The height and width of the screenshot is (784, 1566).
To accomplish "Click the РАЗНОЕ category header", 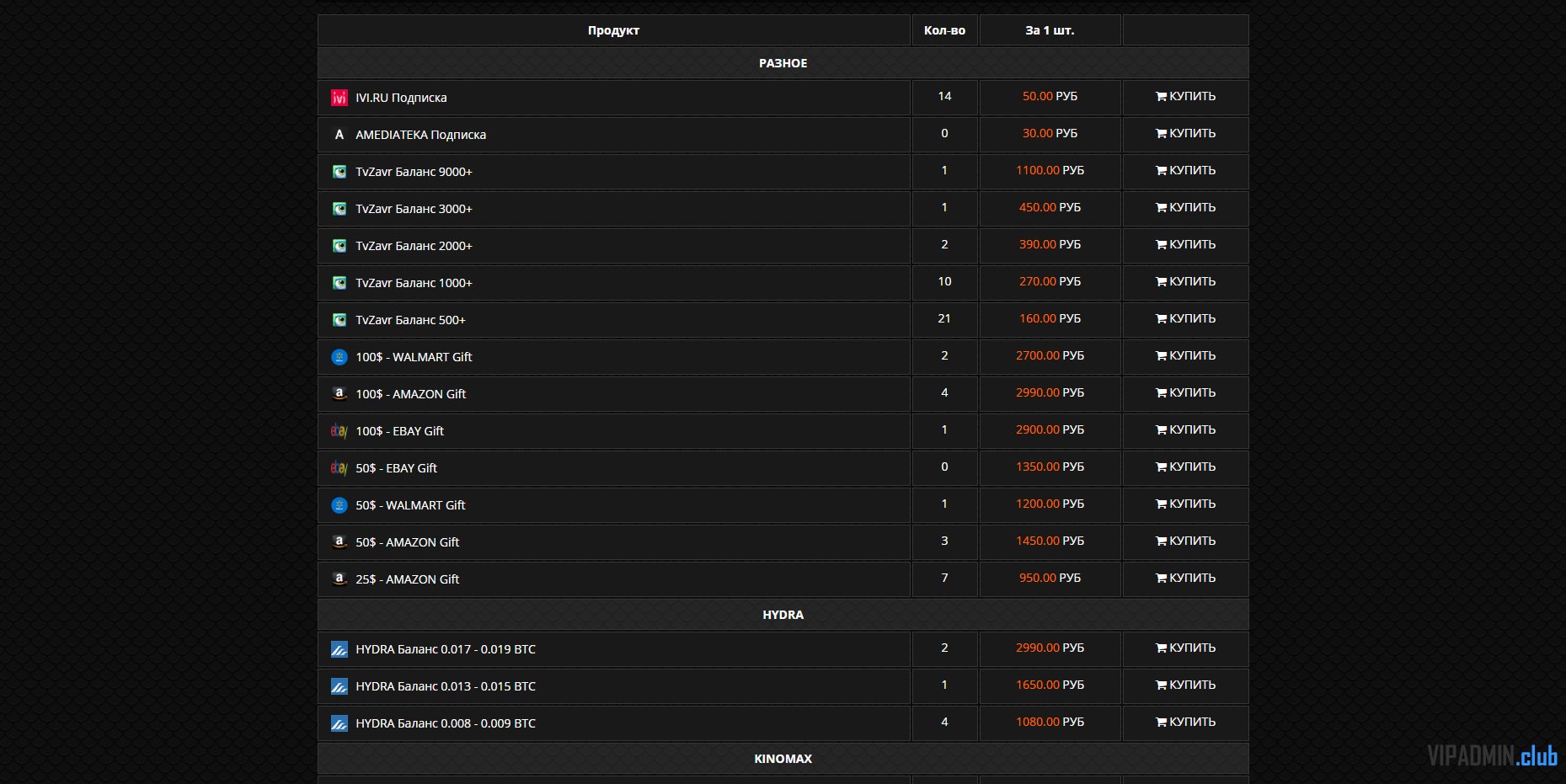I will (783, 63).
